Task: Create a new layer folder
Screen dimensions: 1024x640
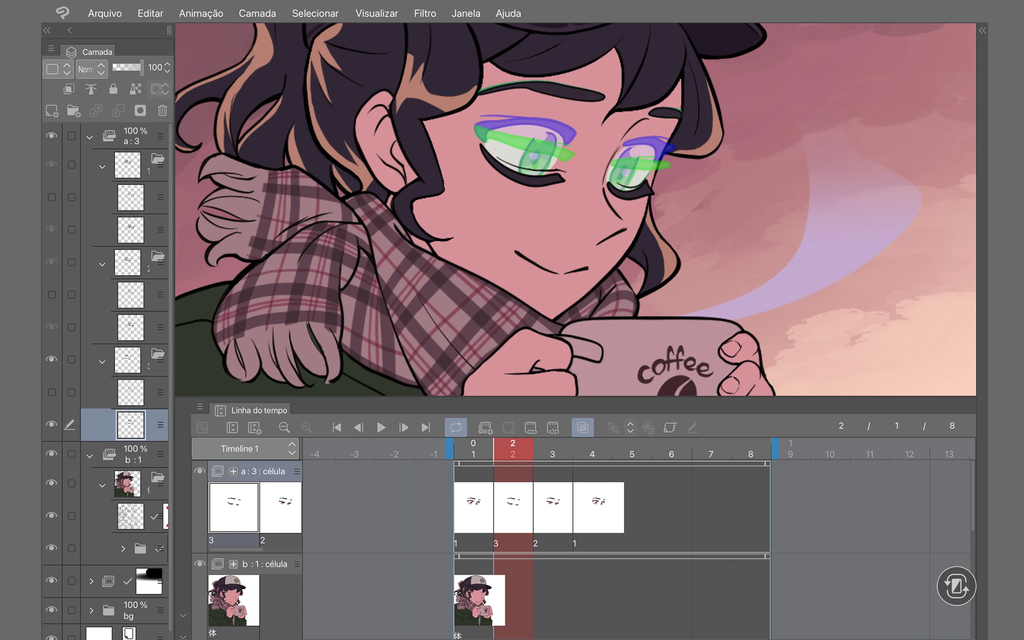Action: [73, 112]
